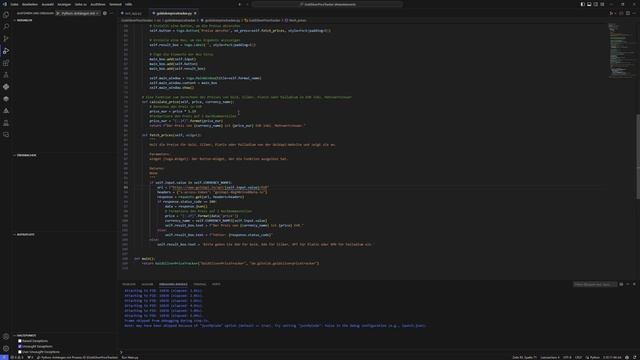Toggle User Uncaught Exceptions checkbox
The width and height of the screenshot is (640, 360).
point(20,351)
